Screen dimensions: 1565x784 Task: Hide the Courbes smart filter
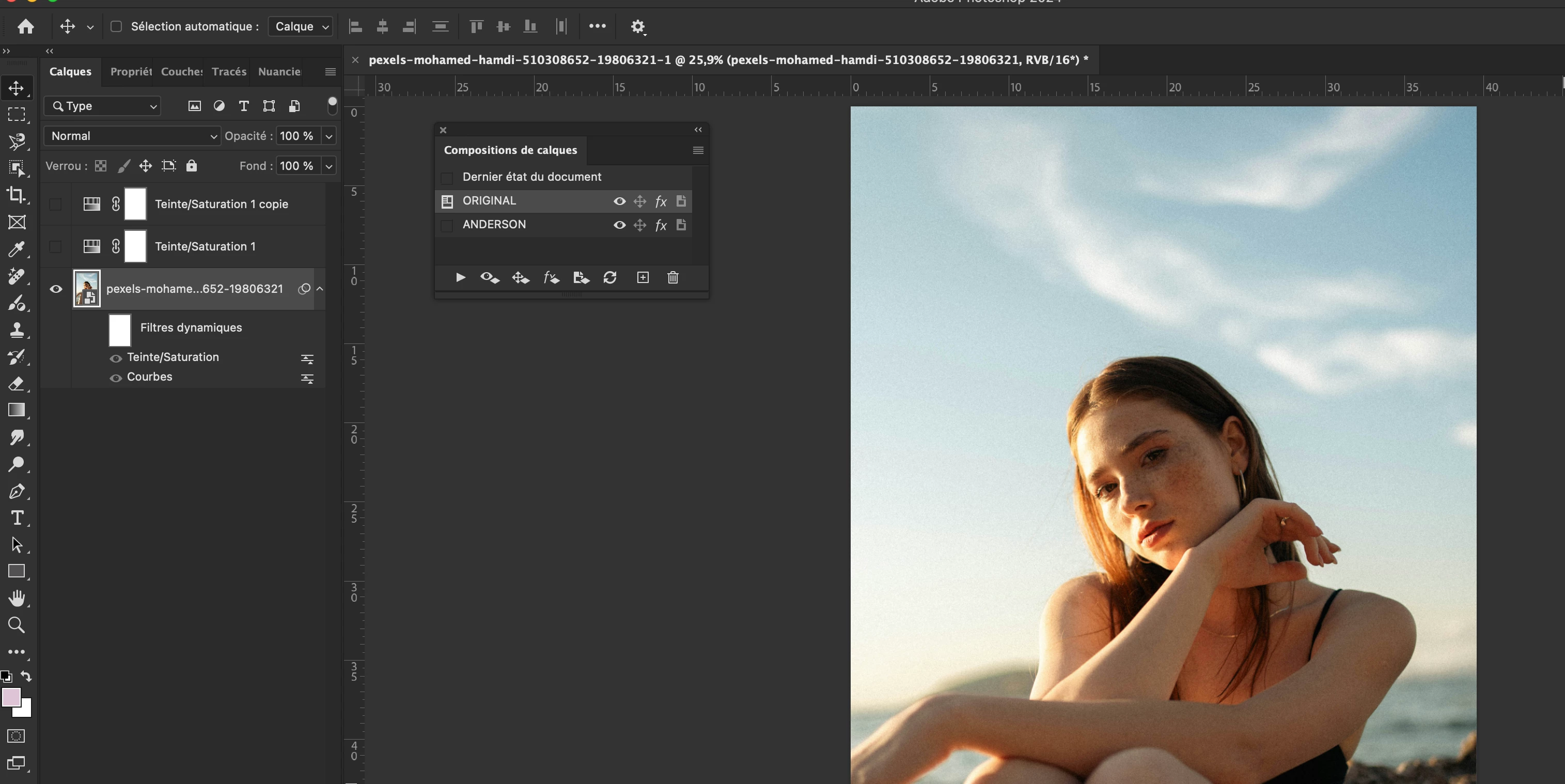115,378
